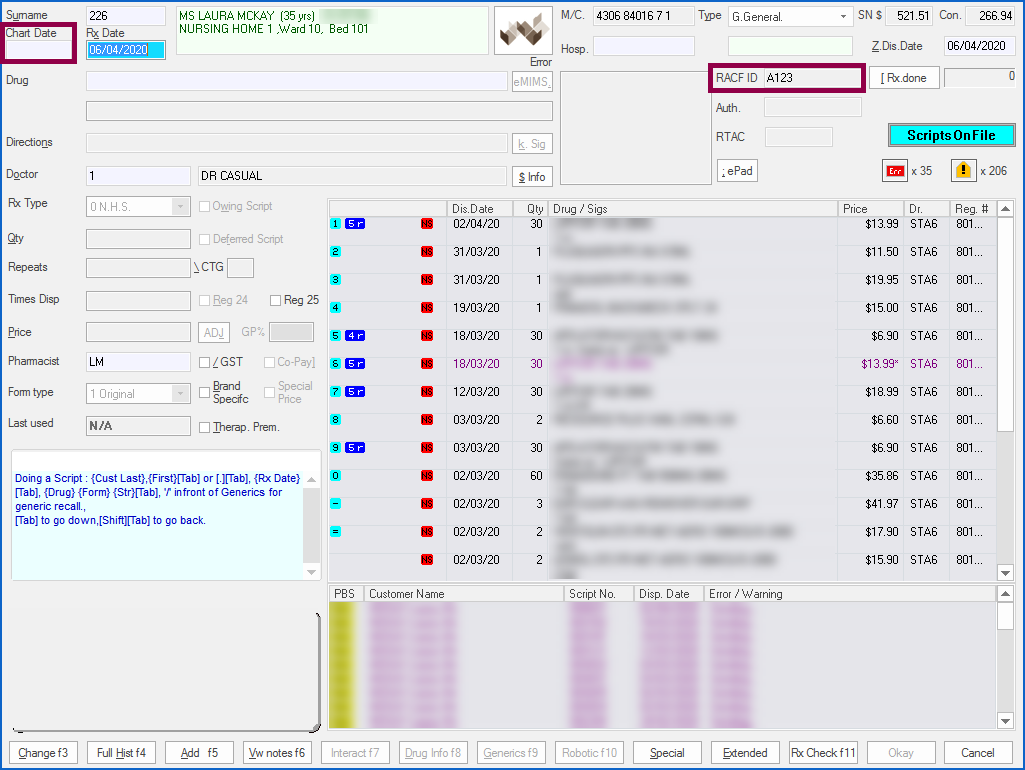1025x770 pixels.
Task: Enable the Reg 25 checkbox
Action: click(276, 300)
